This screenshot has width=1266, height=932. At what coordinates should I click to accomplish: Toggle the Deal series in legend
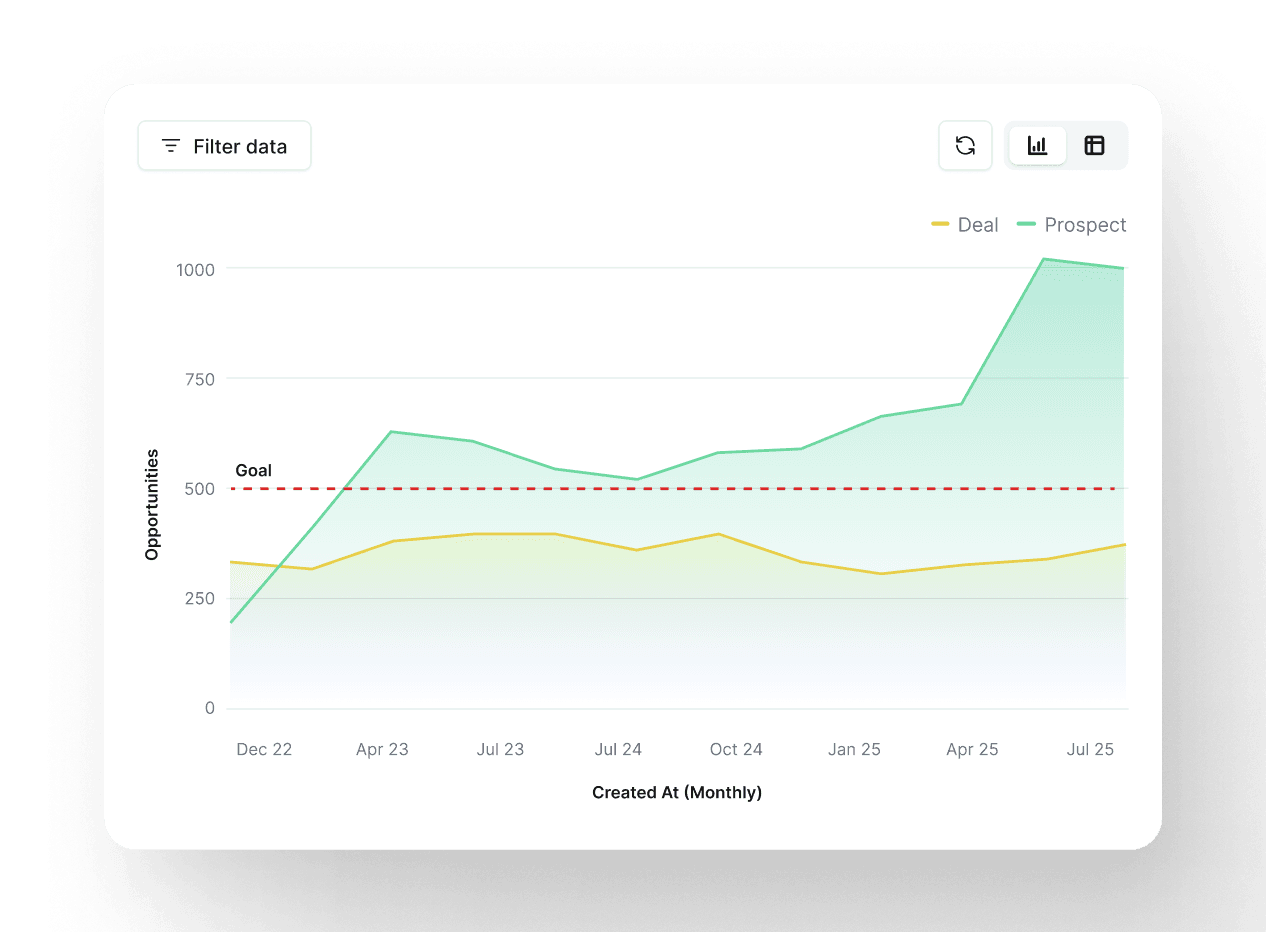pyautogui.click(x=977, y=225)
